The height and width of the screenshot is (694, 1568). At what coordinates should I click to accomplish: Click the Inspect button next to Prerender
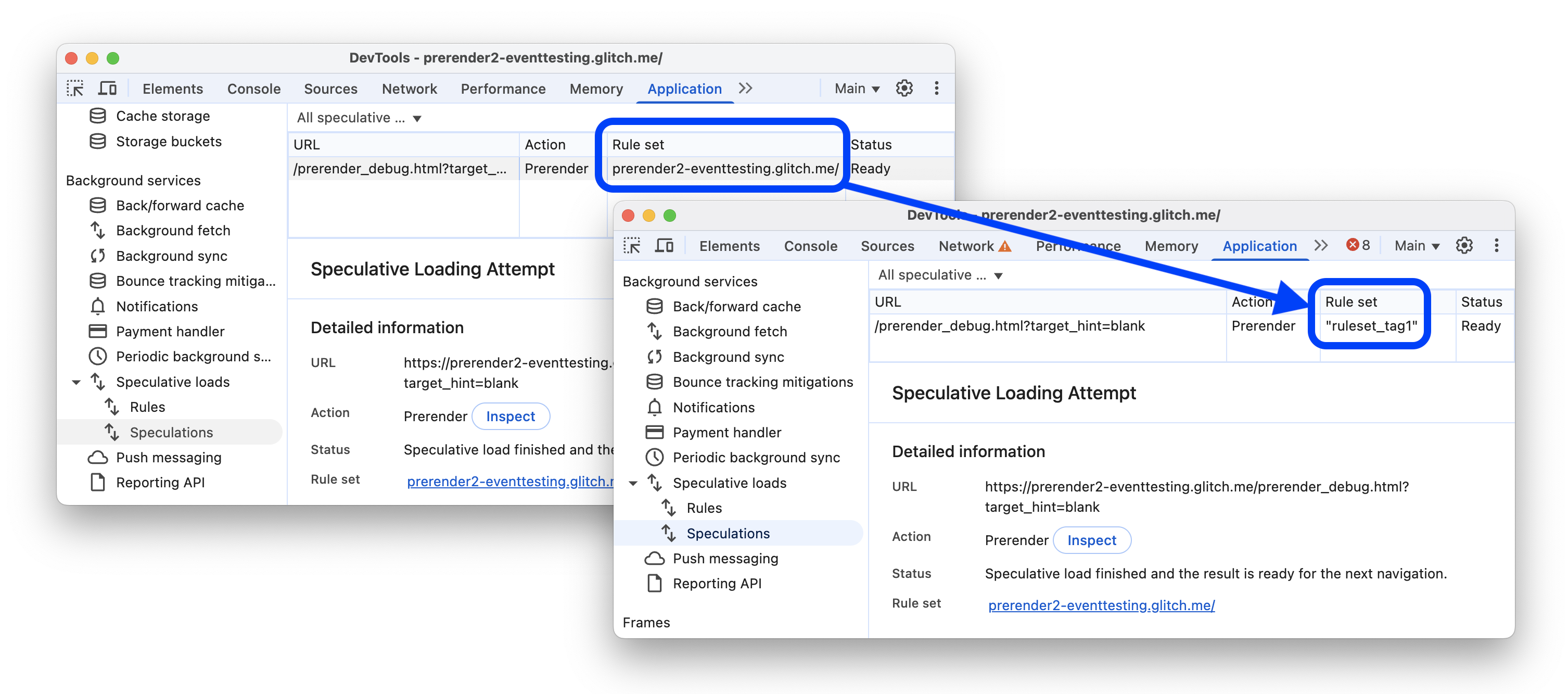tap(1092, 540)
